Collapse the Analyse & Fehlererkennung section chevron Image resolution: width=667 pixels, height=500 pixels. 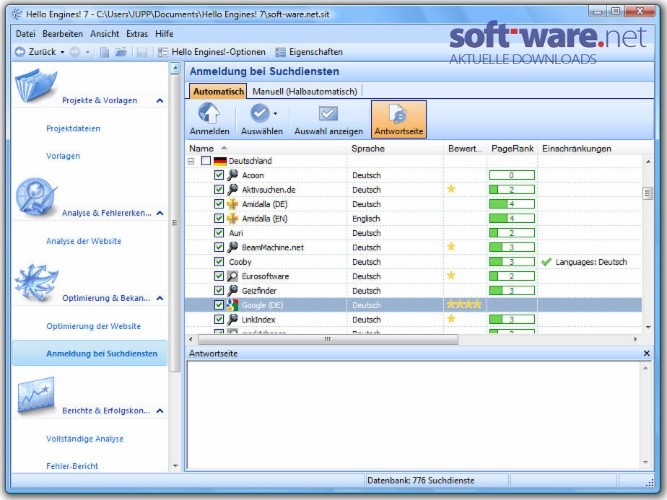[x=160, y=213]
